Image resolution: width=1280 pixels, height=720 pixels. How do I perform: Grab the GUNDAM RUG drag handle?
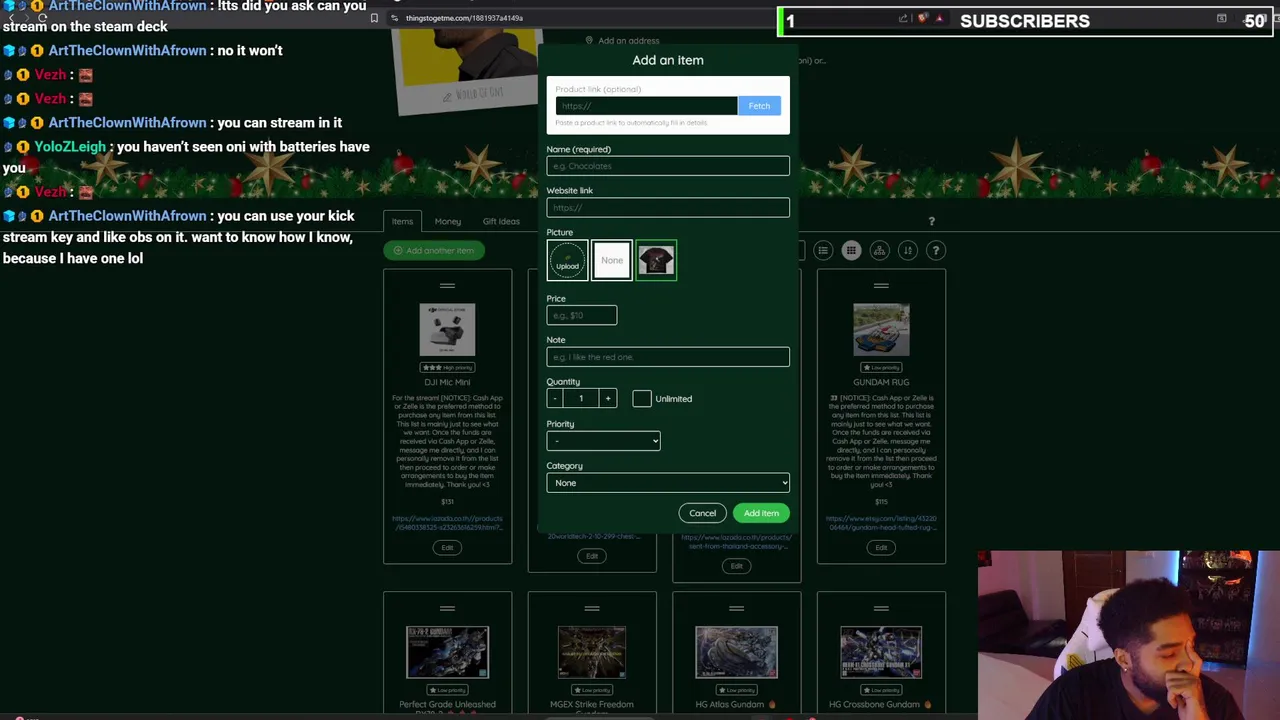tap(881, 287)
